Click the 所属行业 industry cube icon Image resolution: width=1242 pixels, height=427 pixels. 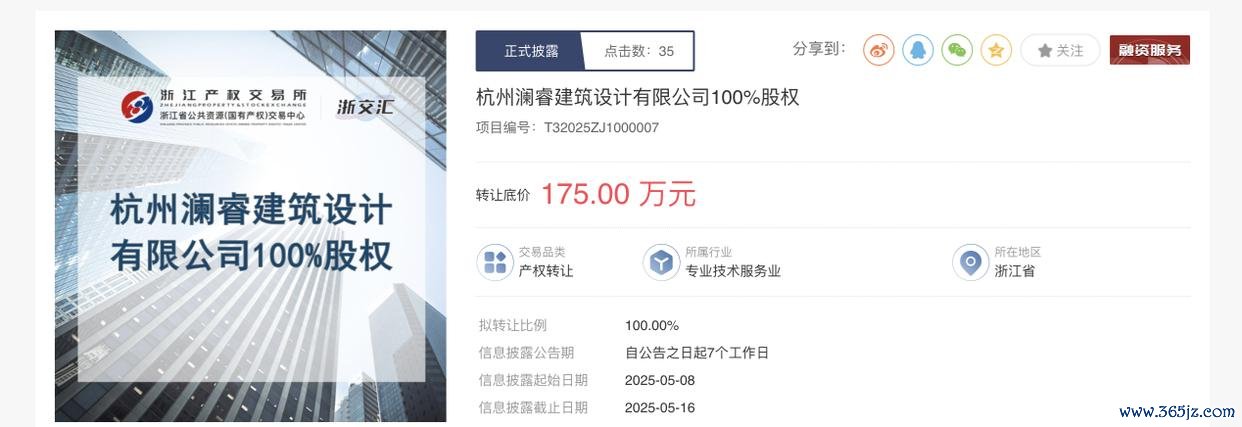(x=660, y=262)
